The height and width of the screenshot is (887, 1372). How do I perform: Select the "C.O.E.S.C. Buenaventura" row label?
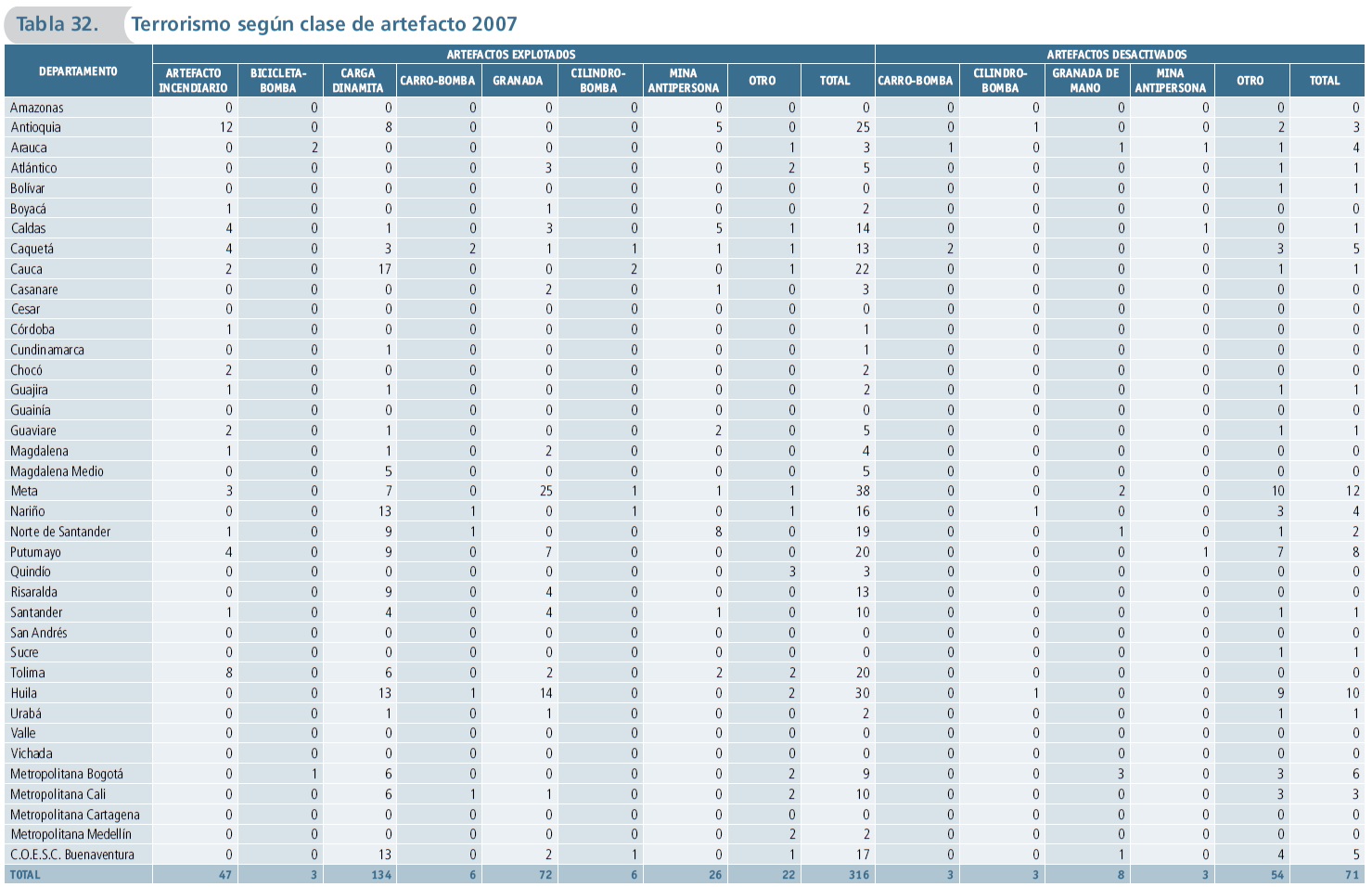72,855
